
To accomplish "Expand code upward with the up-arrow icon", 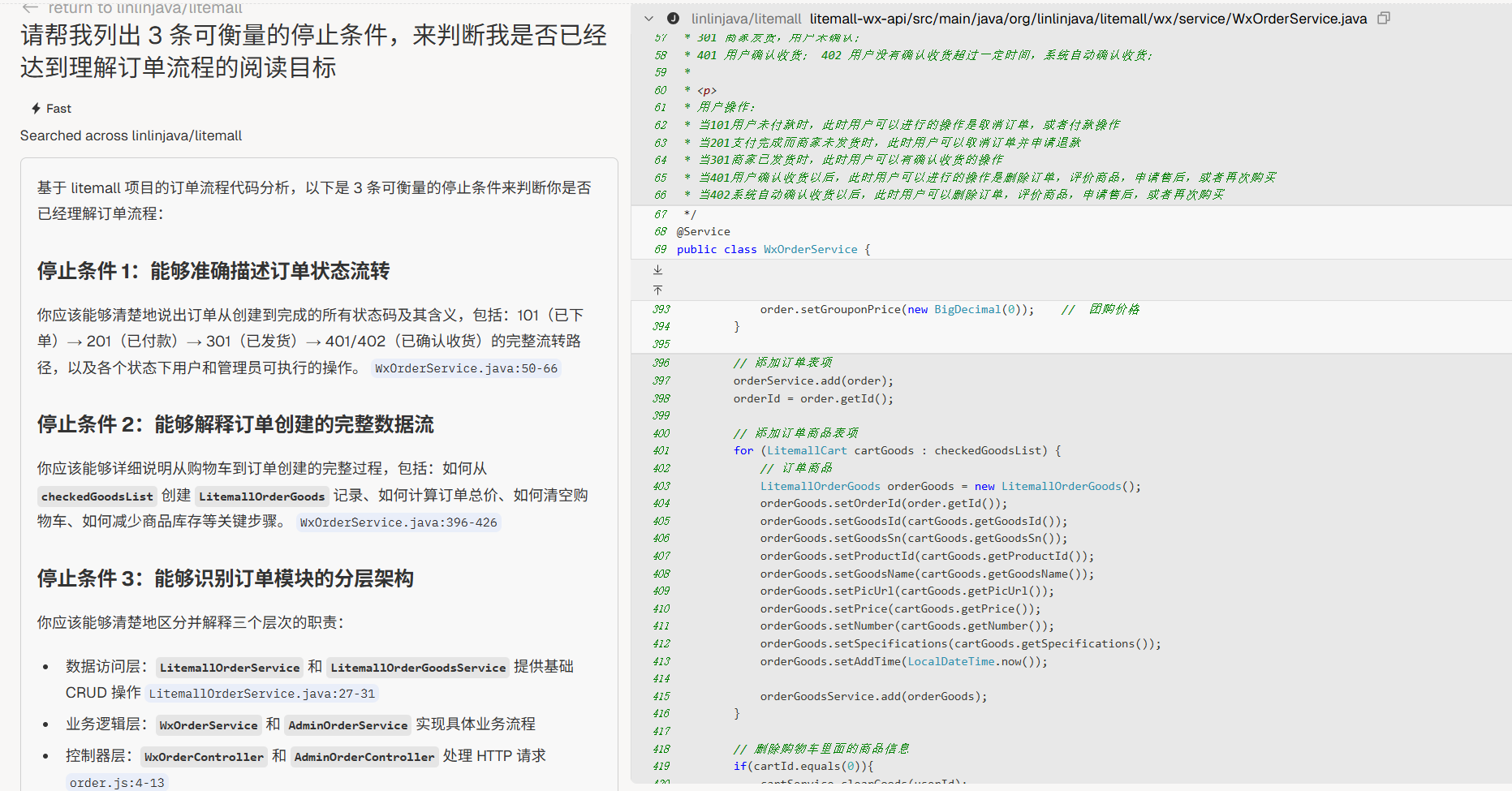I will point(657,290).
